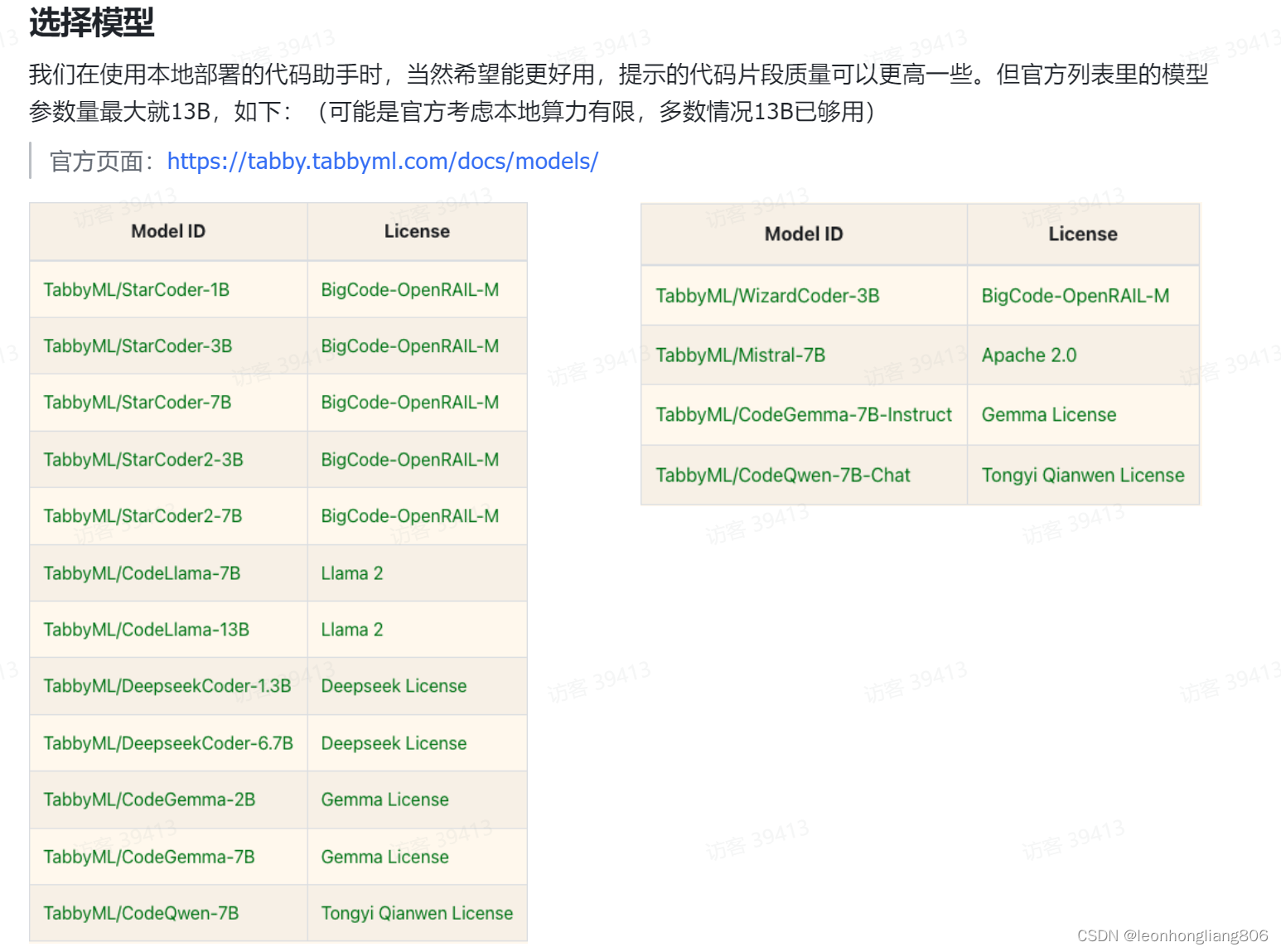1281x952 pixels.
Task: Click the TabbyML/CodeLlama-13B model cell
Action: coord(147,630)
